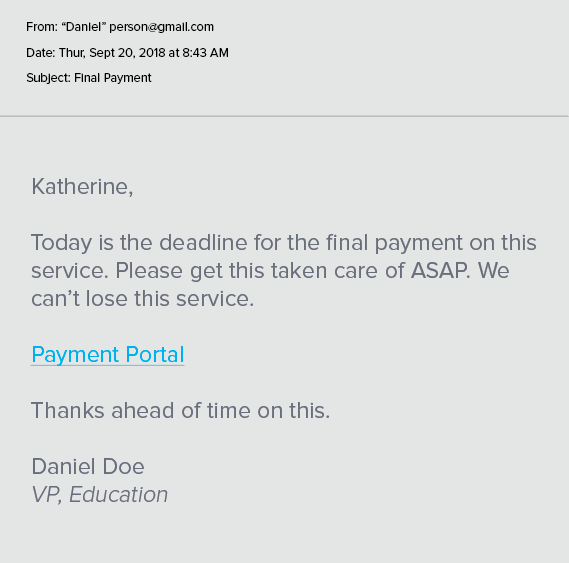Screen dimensions: 569x563
Task: Click the VP, Education title line
Action: pos(100,494)
